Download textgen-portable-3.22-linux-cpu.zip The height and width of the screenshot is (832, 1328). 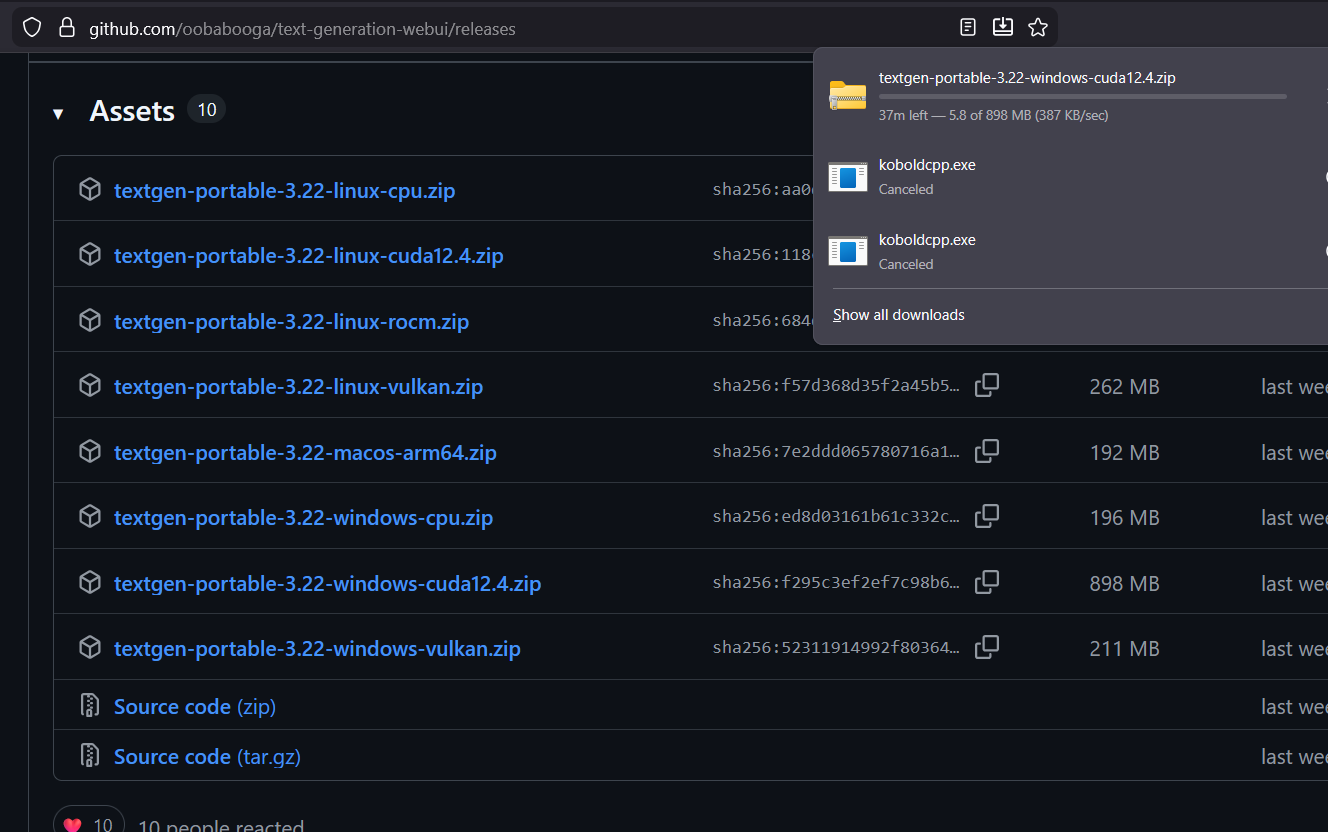pos(284,190)
